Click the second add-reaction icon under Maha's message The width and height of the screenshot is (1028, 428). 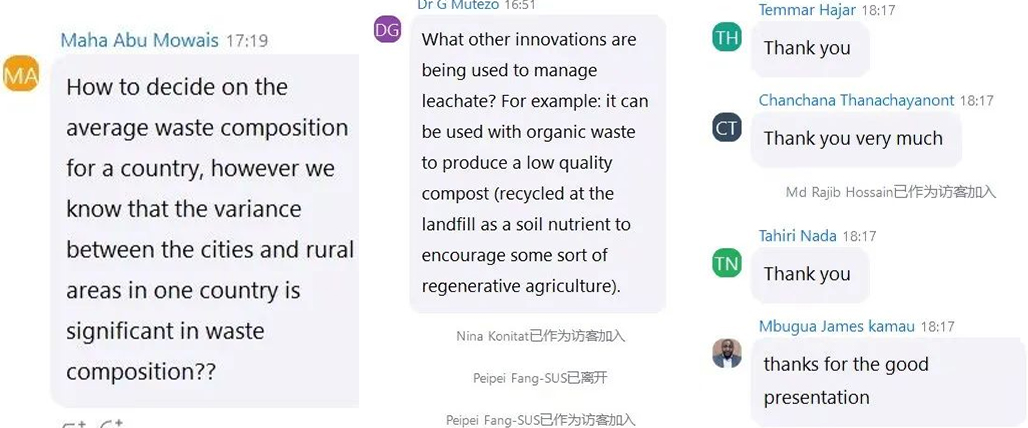click(110, 424)
